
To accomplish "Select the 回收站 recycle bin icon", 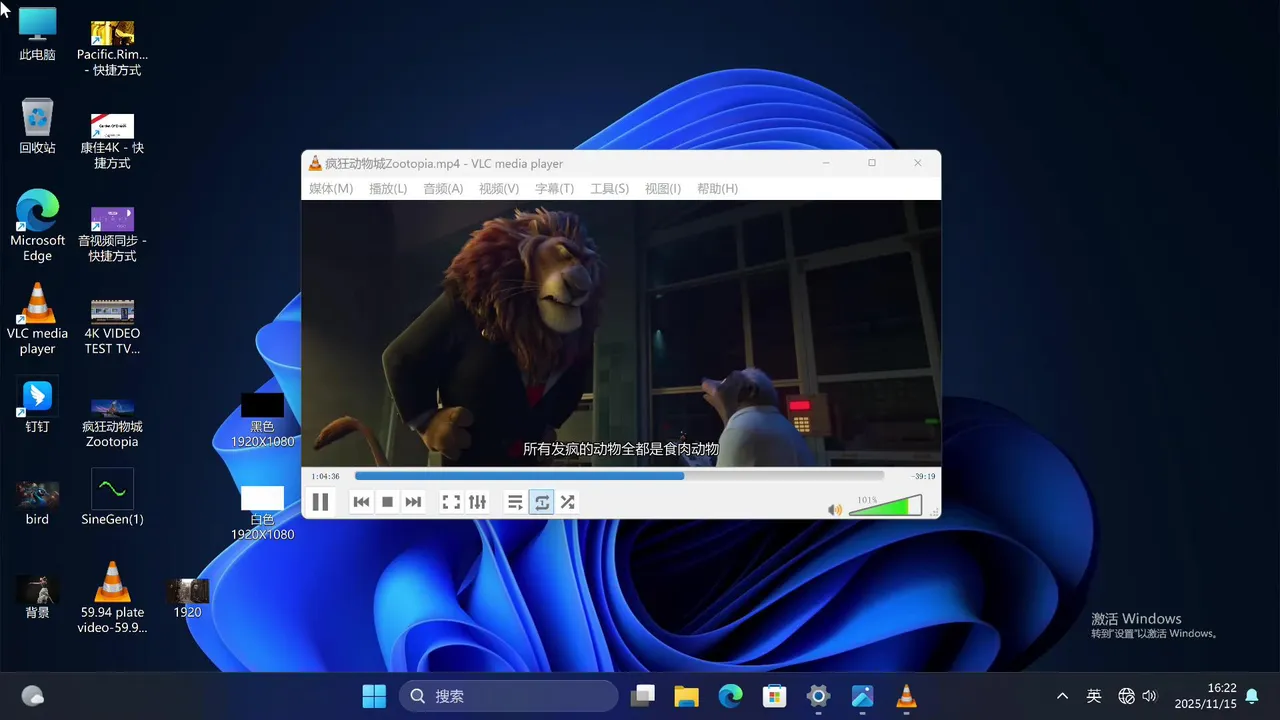I will (x=37, y=126).
